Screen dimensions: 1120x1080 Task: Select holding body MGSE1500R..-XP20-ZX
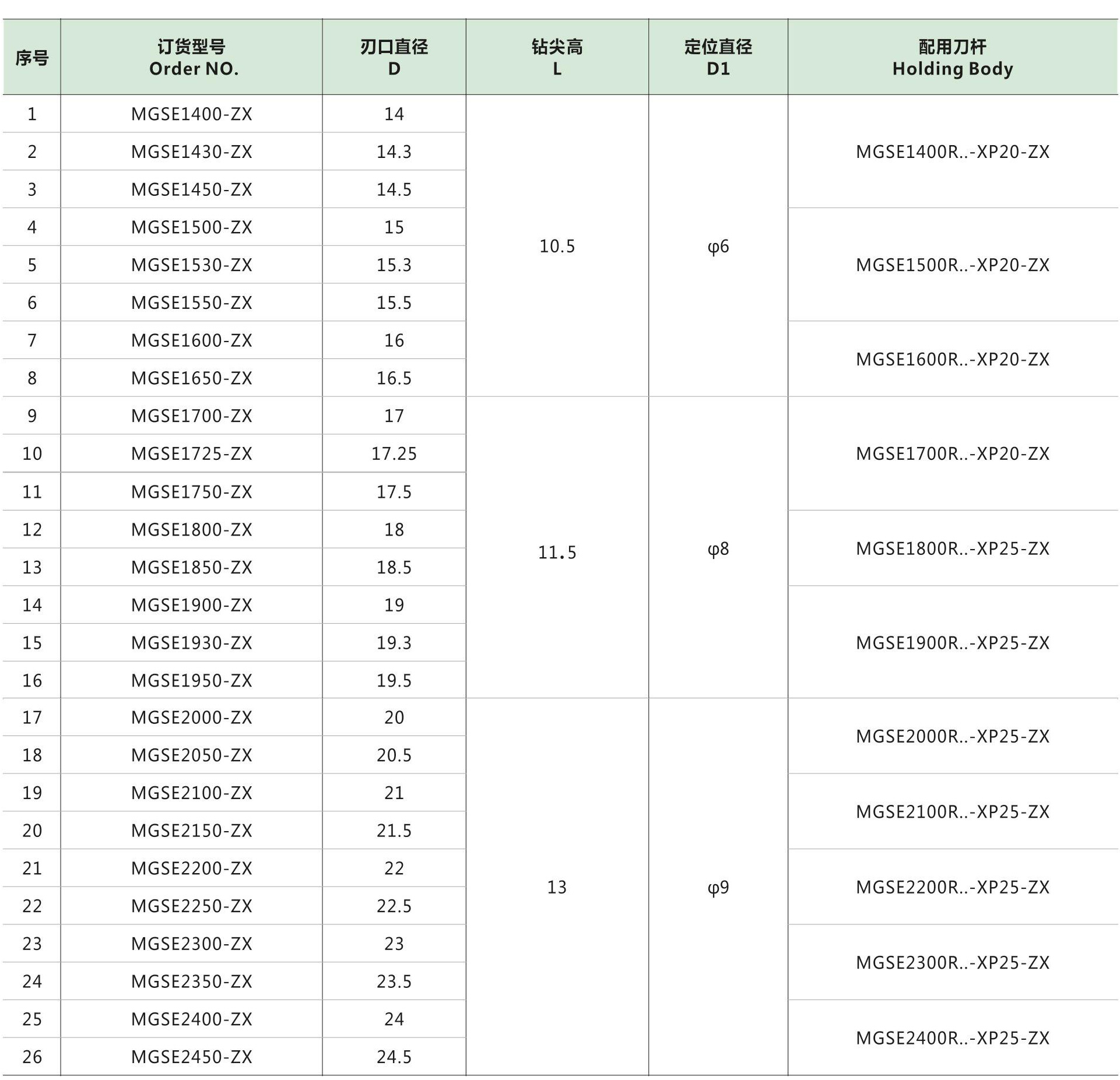(x=953, y=265)
